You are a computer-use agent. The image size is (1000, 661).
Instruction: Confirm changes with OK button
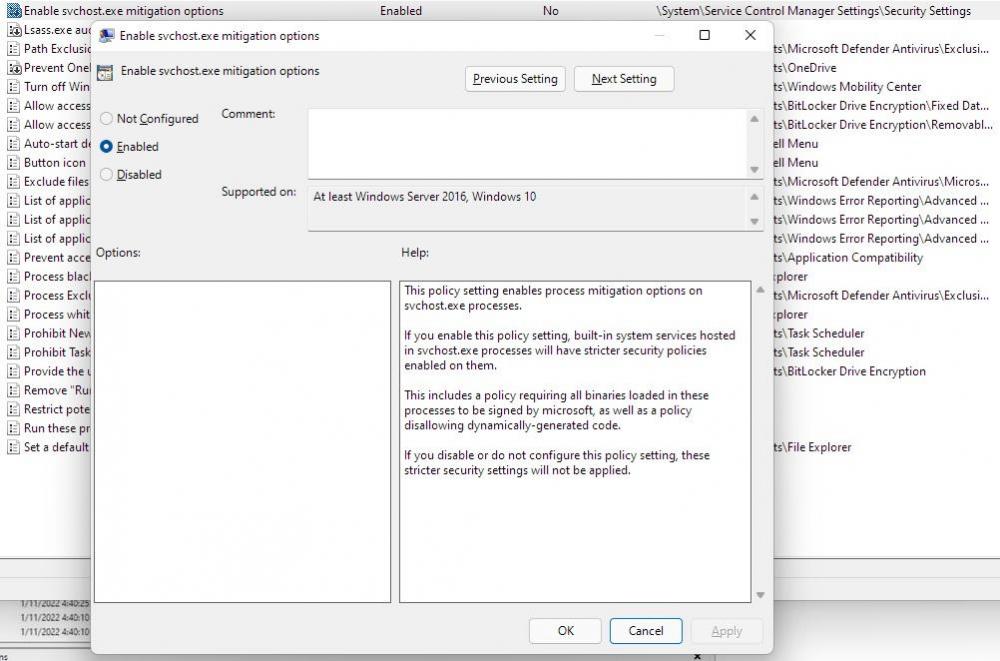(x=565, y=631)
